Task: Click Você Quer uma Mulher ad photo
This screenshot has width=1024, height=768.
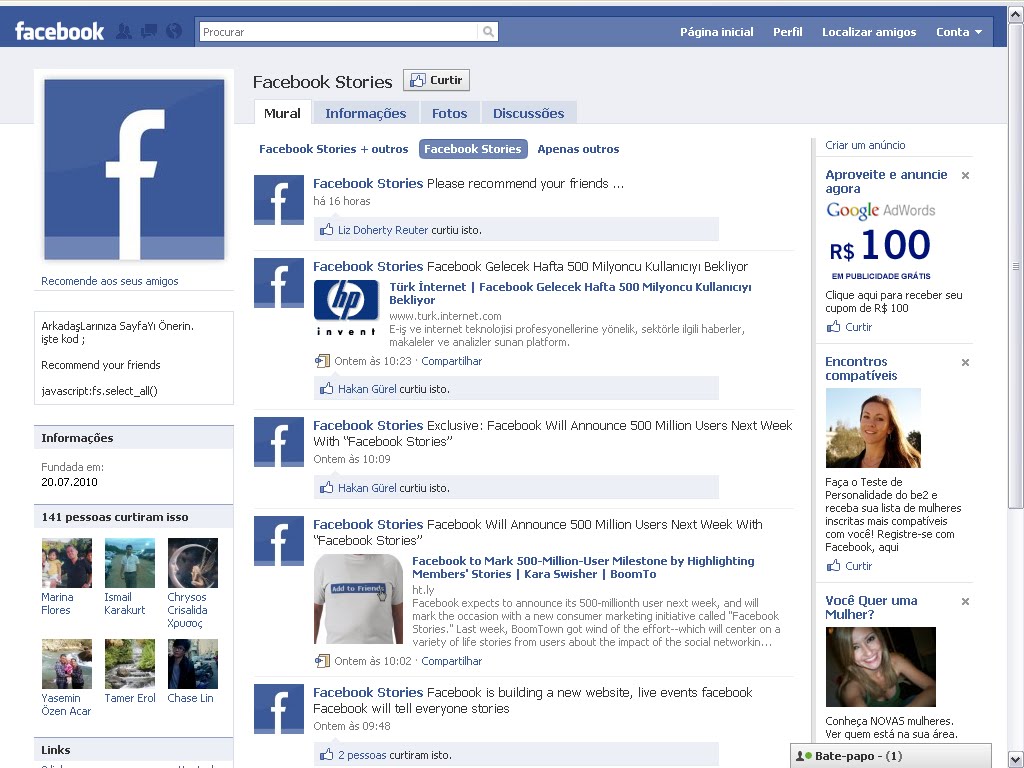Action: [880, 667]
